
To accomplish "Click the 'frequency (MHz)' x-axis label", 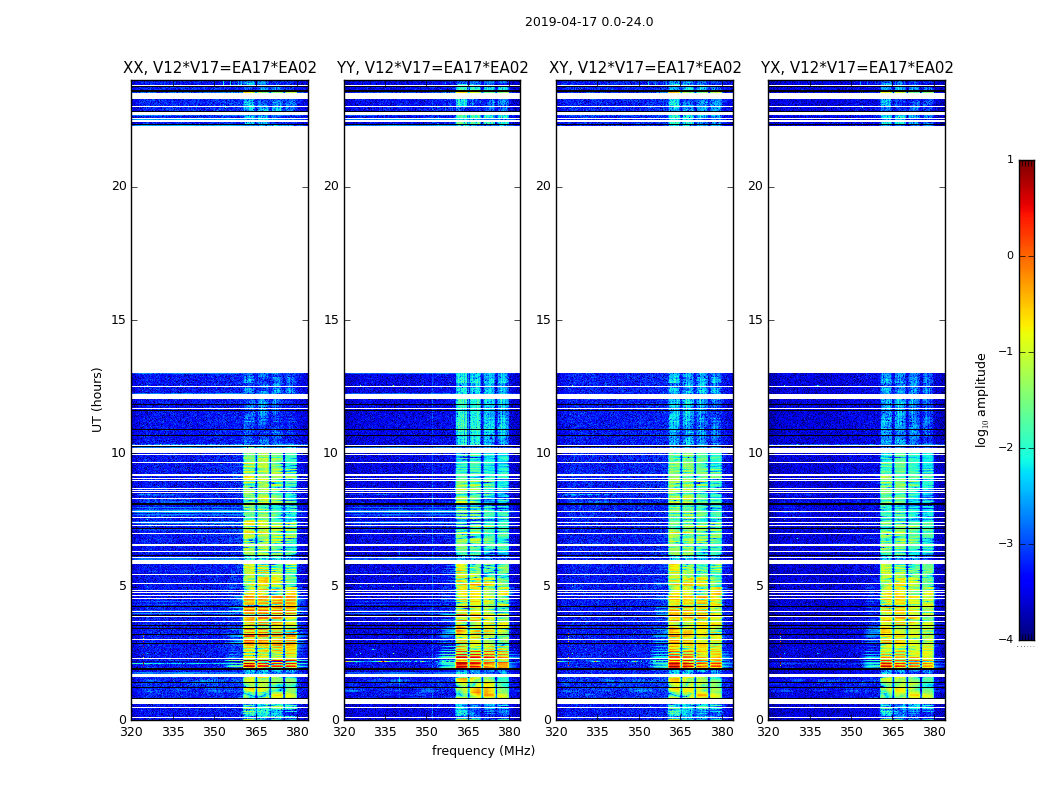I will (483, 751).
